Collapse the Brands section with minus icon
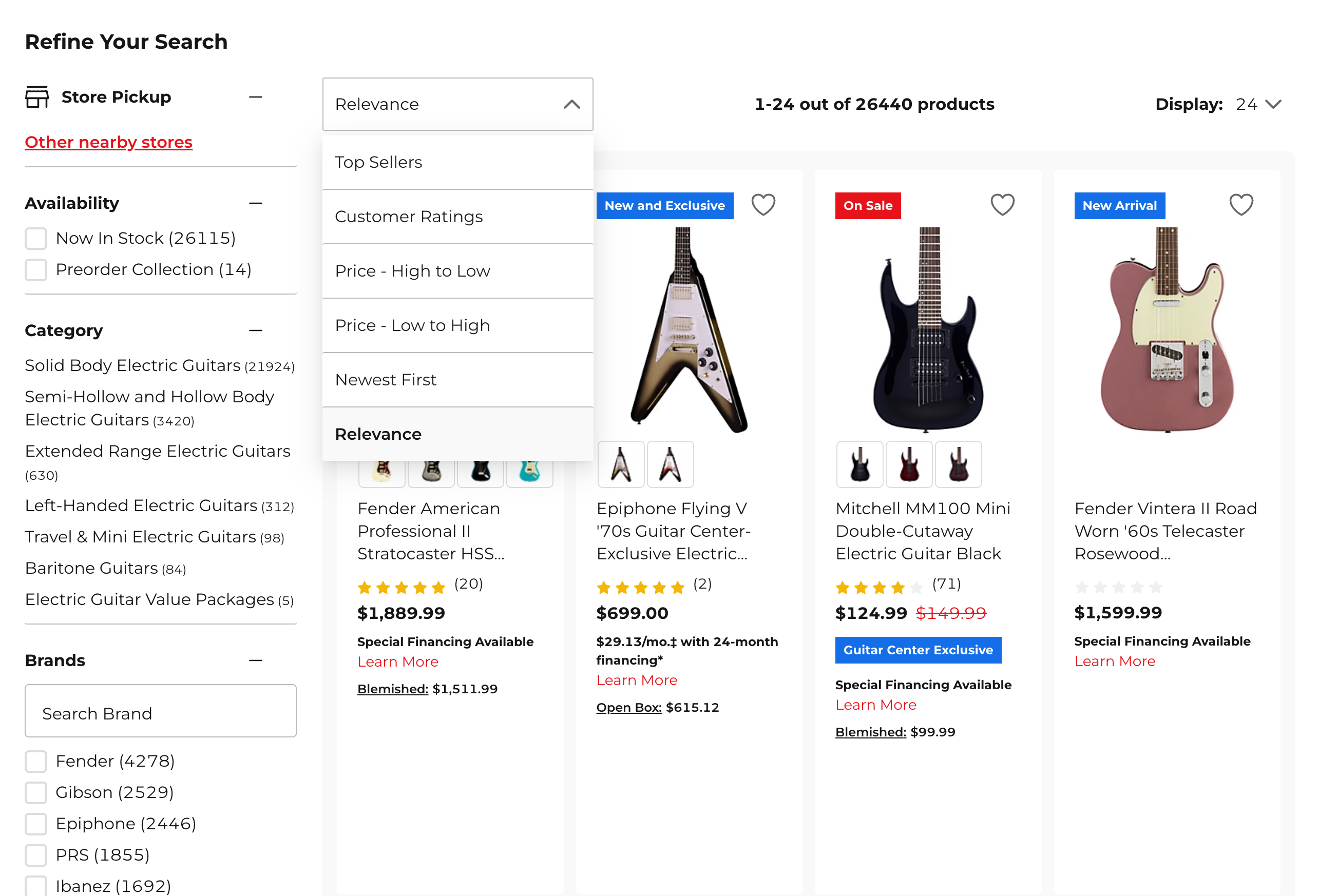Image resolution: width=1318 pixels, height=896 pixels. click(256, 659)
